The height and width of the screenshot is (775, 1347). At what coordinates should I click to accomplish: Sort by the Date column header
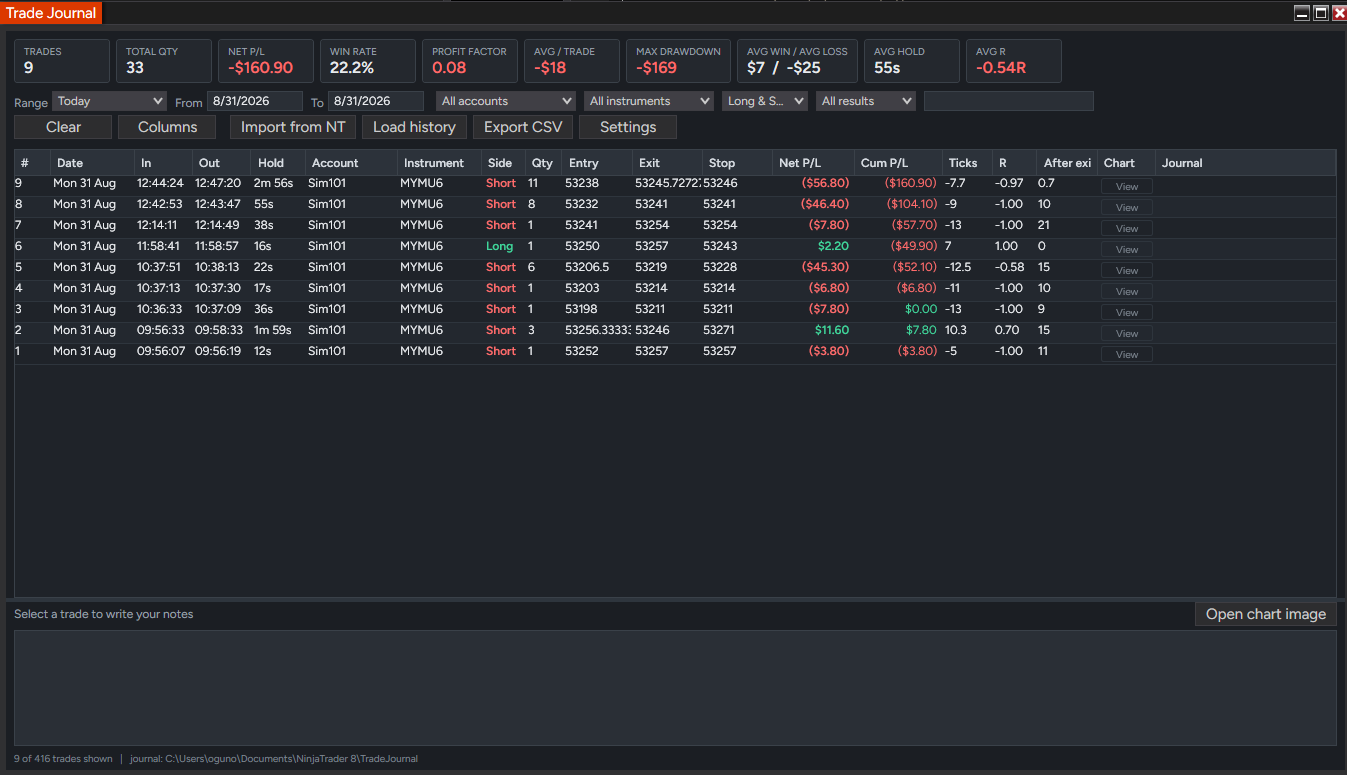tap(93, 163)
